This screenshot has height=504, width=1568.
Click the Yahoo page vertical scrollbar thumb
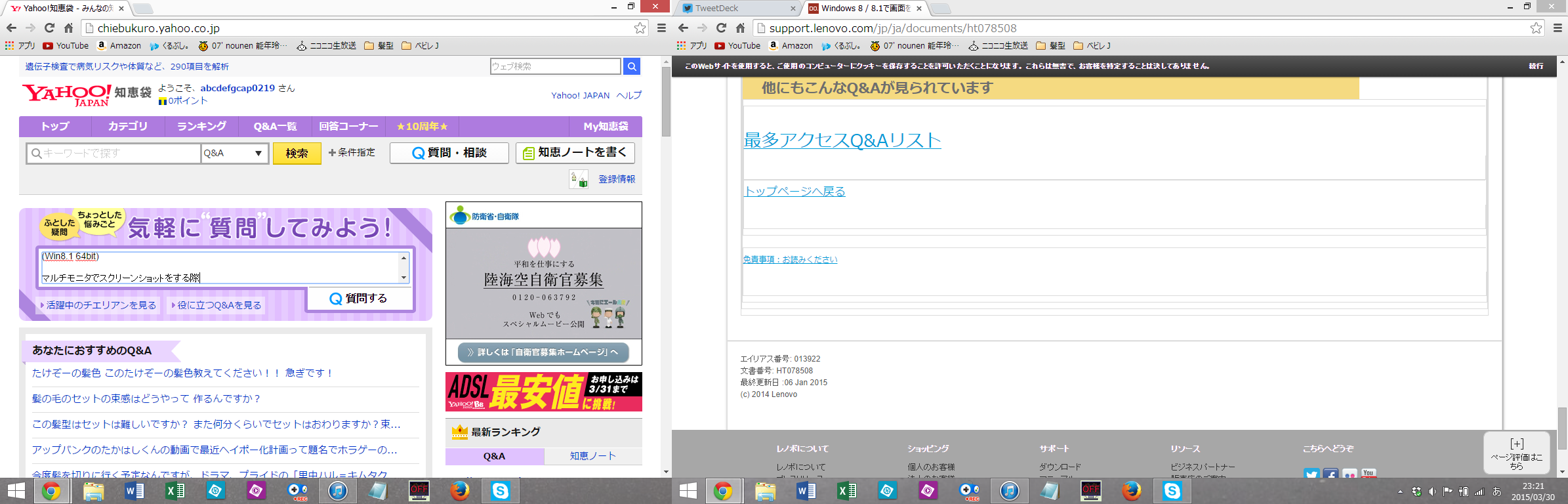[666, 102]
